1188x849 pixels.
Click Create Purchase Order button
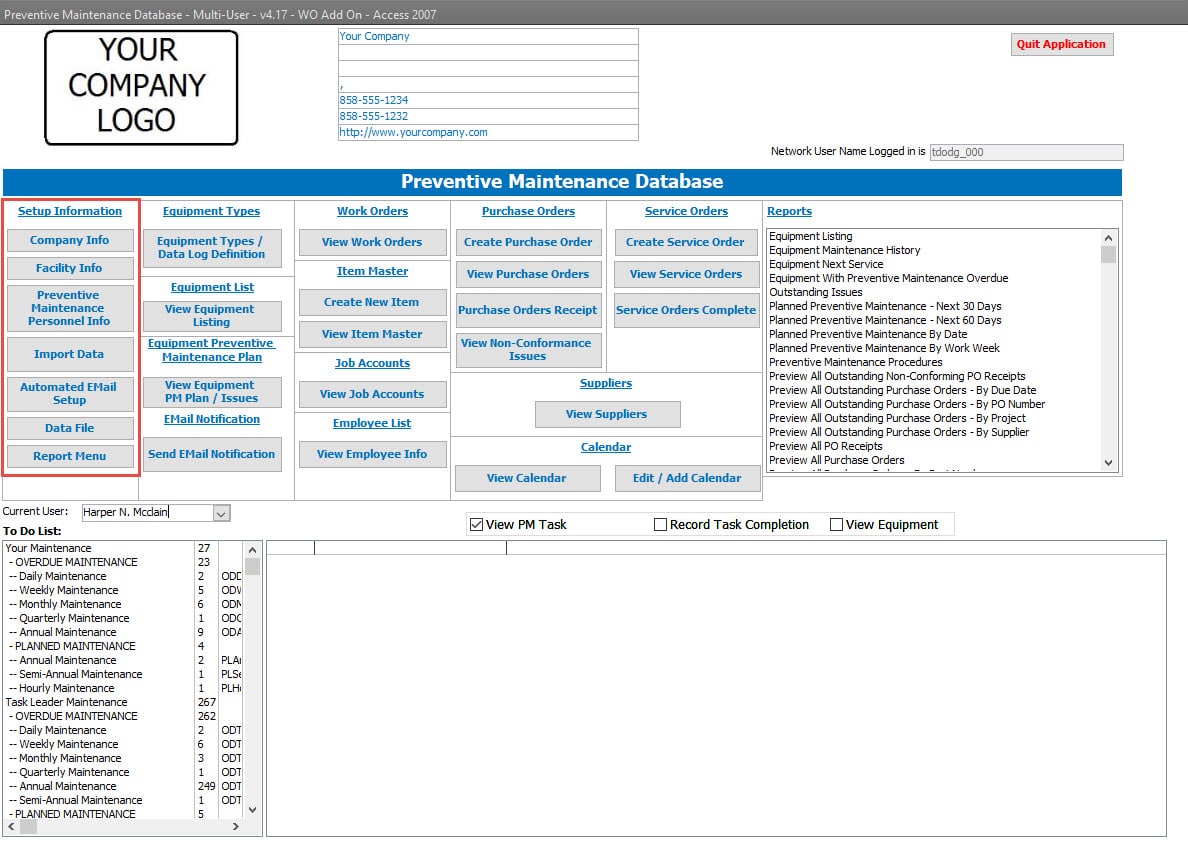[x=528, y=242]
